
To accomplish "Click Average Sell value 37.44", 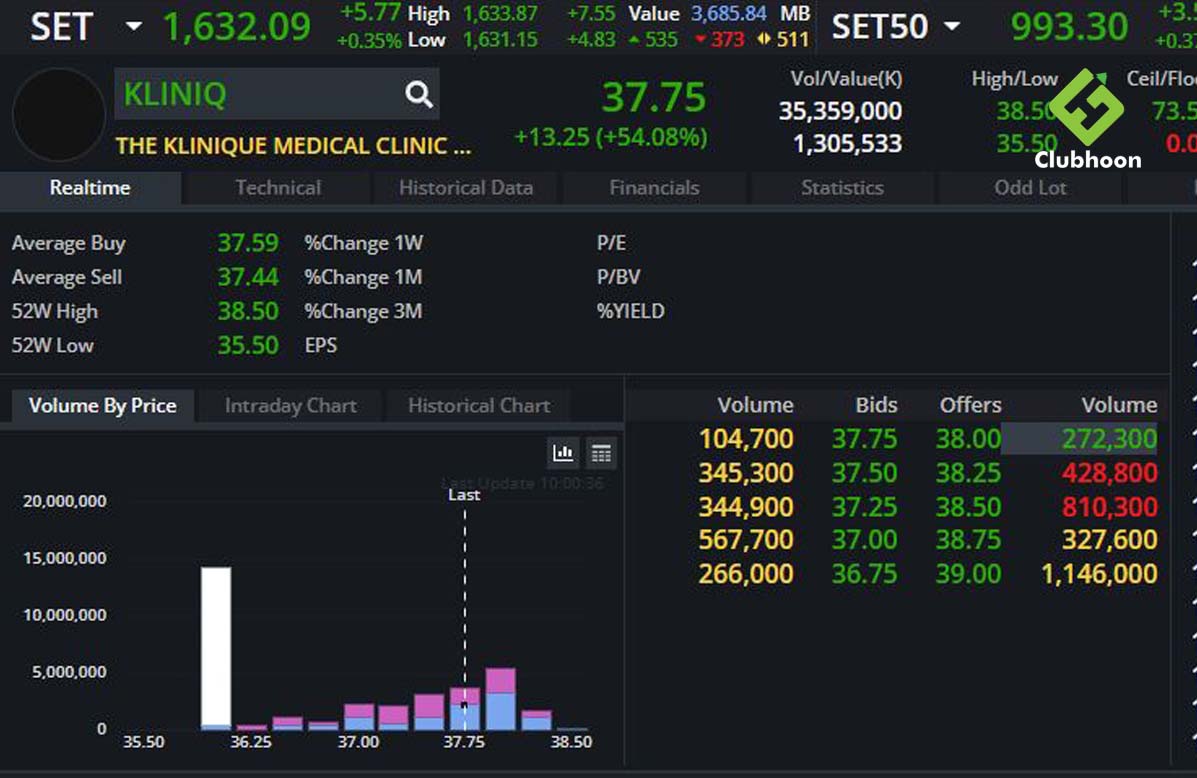I will coord(248,277).
